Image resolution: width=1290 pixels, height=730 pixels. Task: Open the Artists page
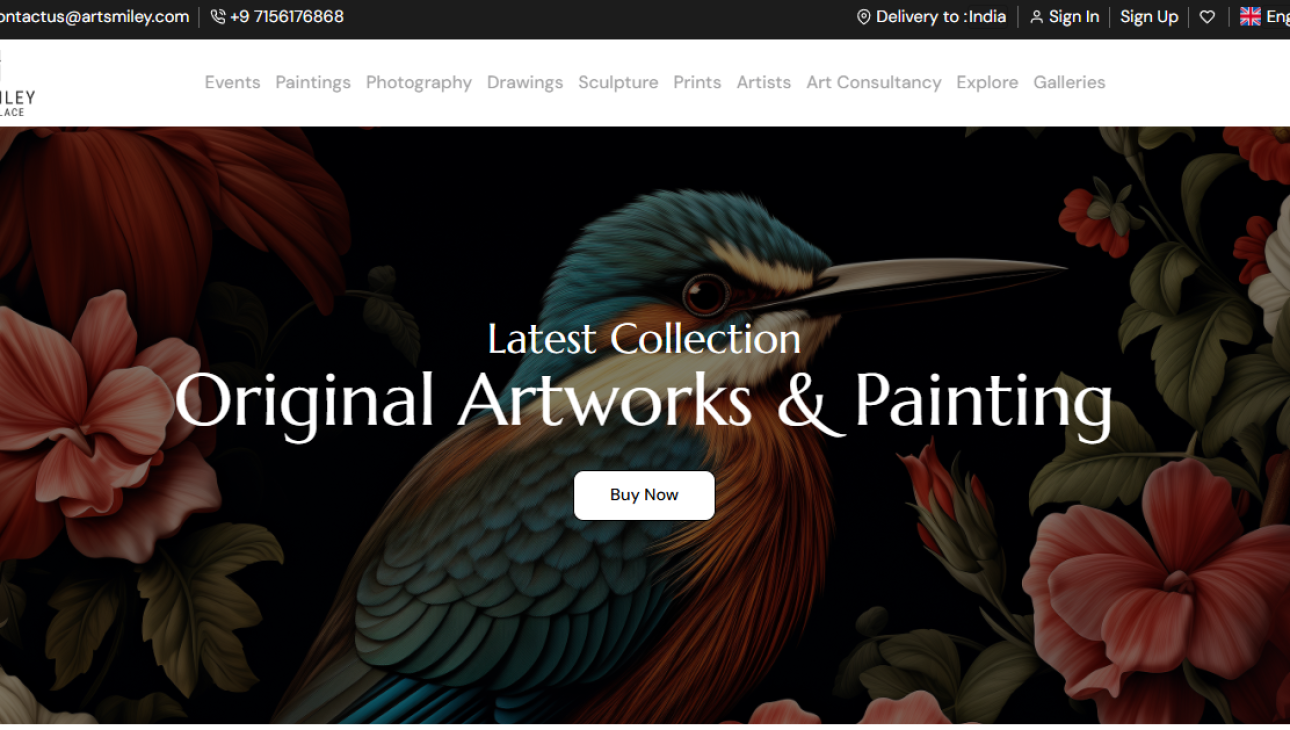click(x=764, y=83)
